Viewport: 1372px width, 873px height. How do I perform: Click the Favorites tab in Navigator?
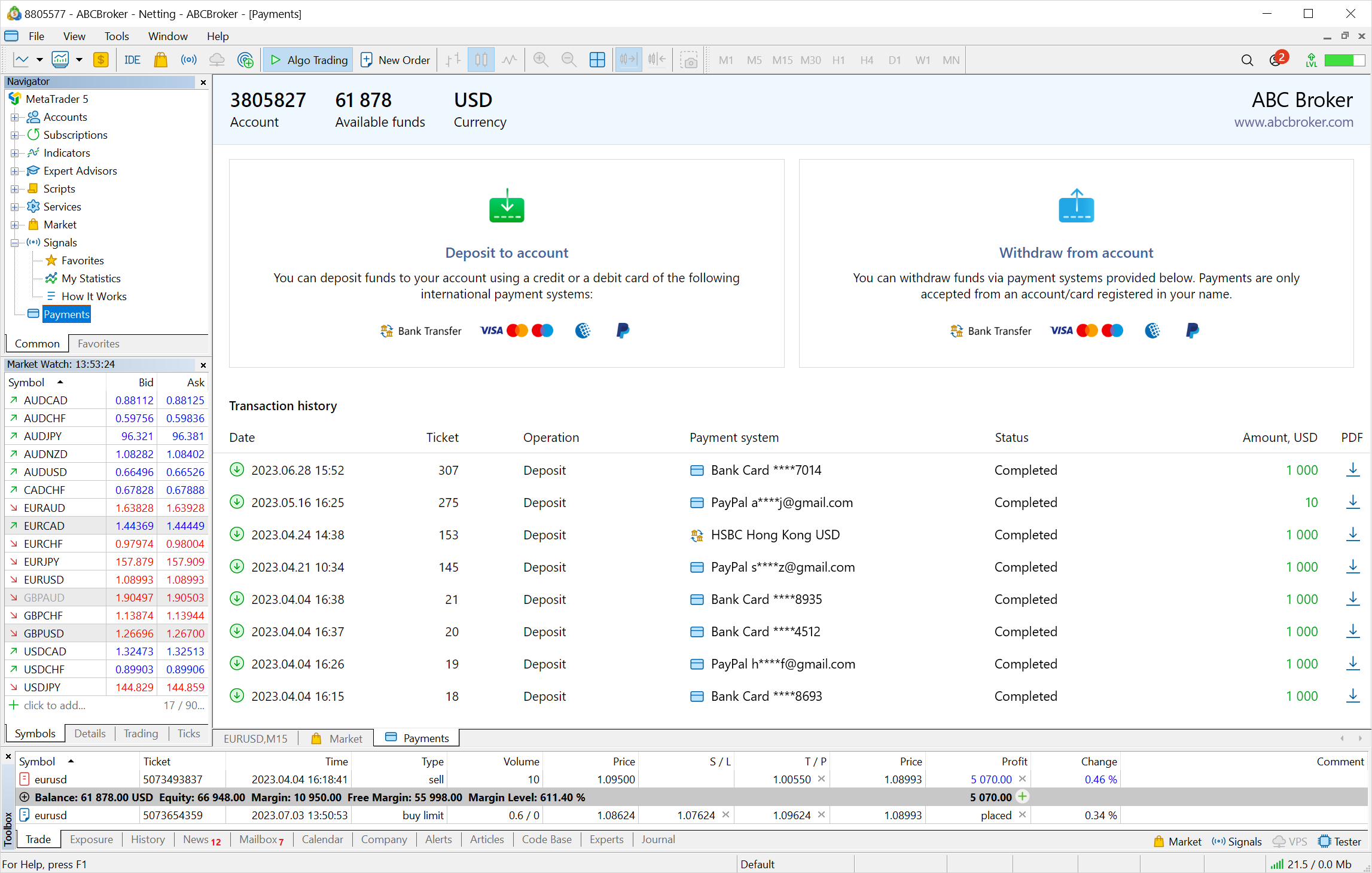(x=98, y=343)
